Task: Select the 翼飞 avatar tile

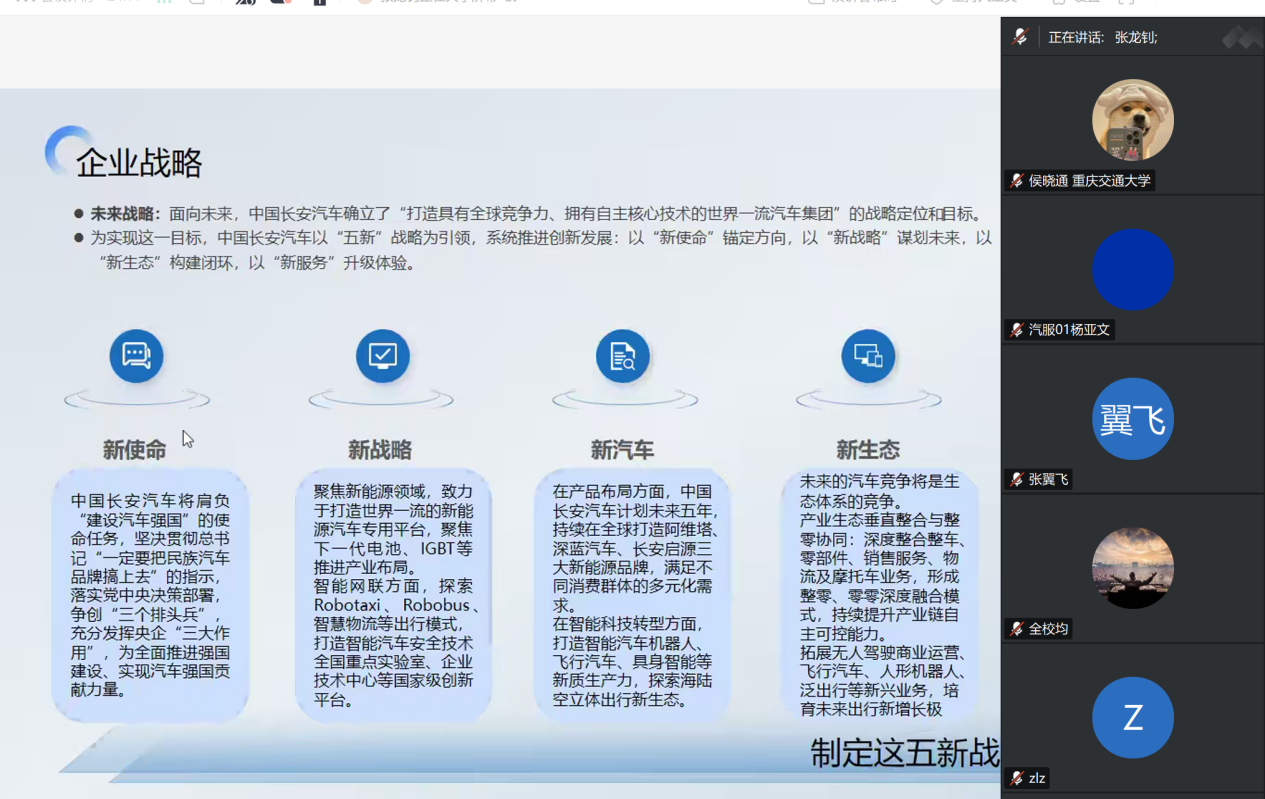Action: point(1132,419)
